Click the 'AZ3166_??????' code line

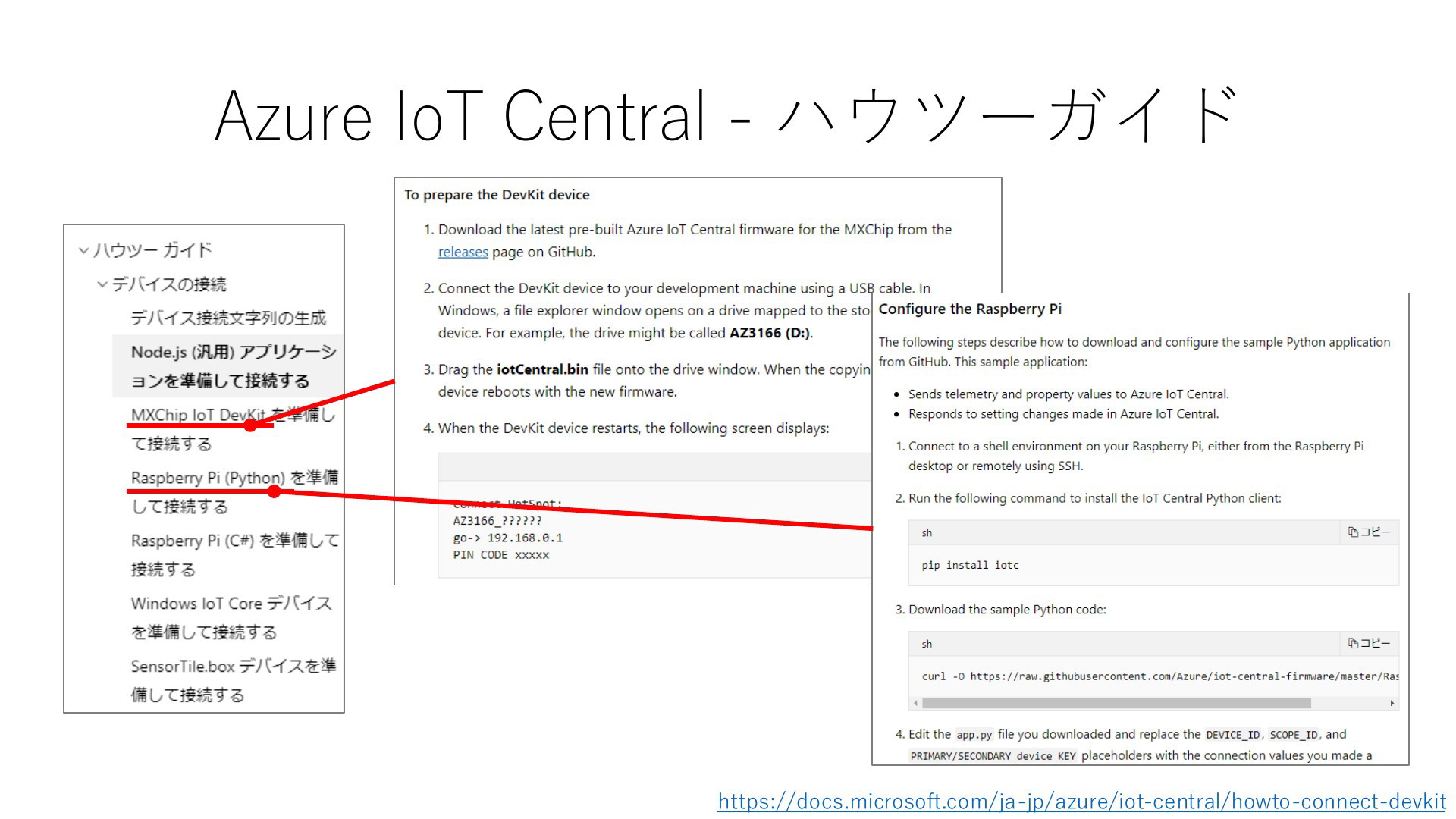(497, 521)
